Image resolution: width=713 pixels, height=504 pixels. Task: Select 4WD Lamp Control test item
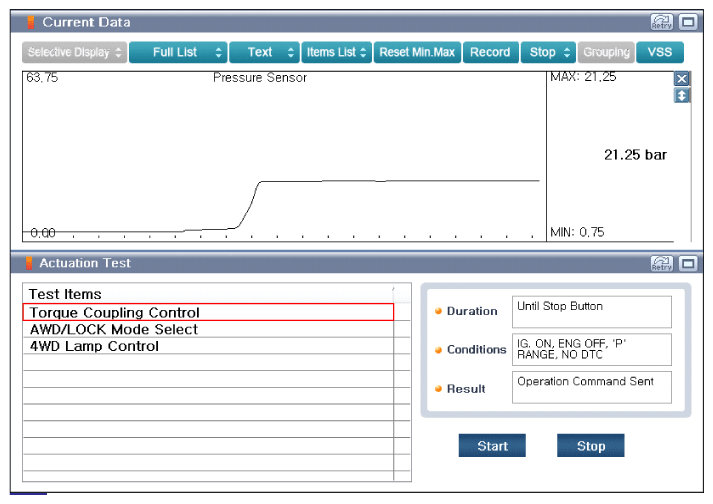click(208, 346)
